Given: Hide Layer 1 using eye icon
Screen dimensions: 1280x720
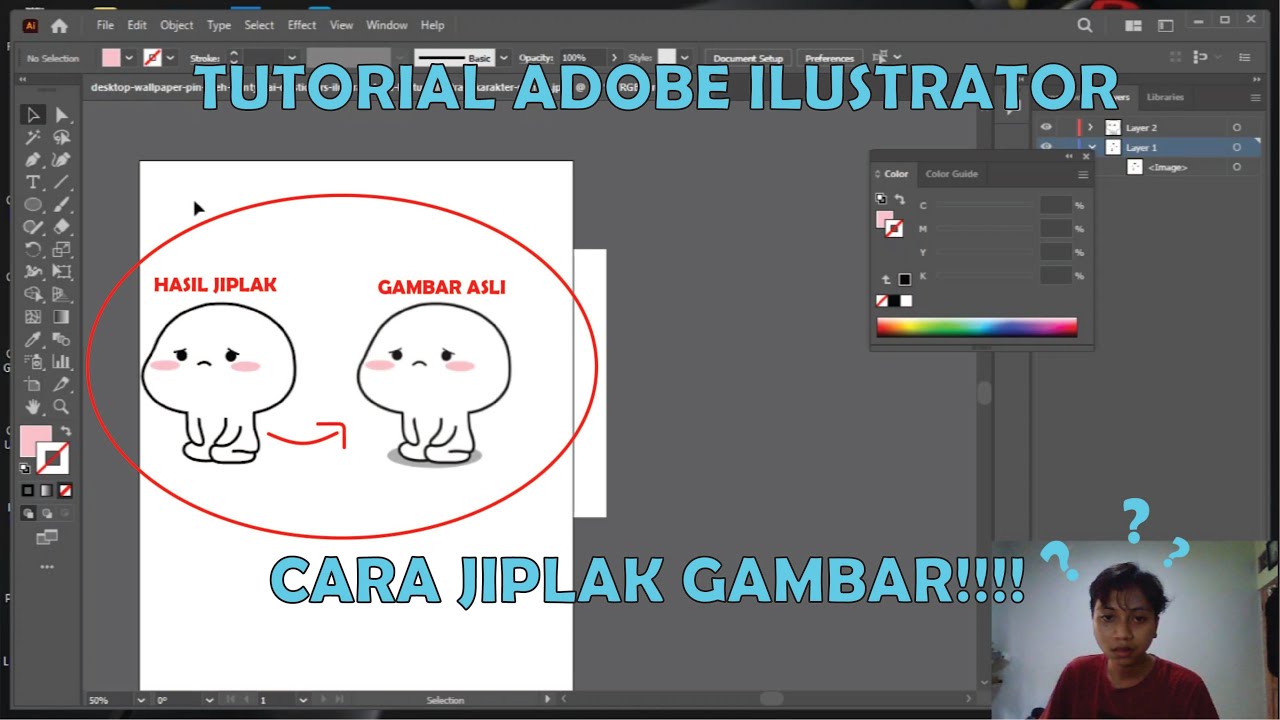Looking at the screenshot, I should pyautogui.click(x=1046, y=147).
